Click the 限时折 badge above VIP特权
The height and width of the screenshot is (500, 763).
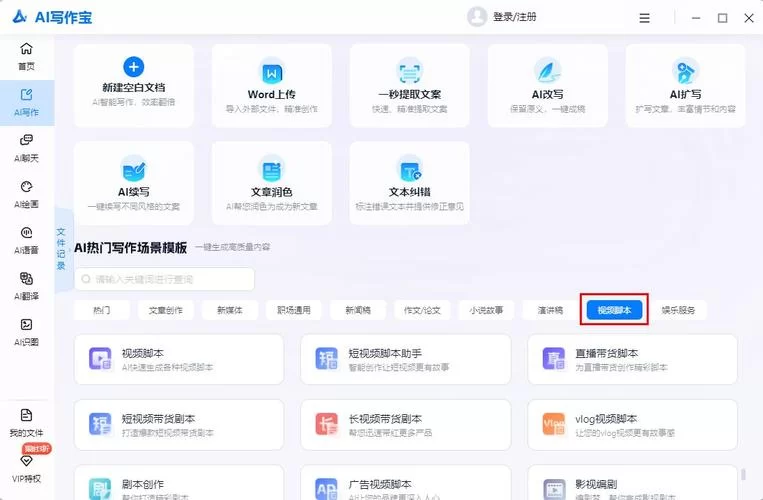[37, 448]
